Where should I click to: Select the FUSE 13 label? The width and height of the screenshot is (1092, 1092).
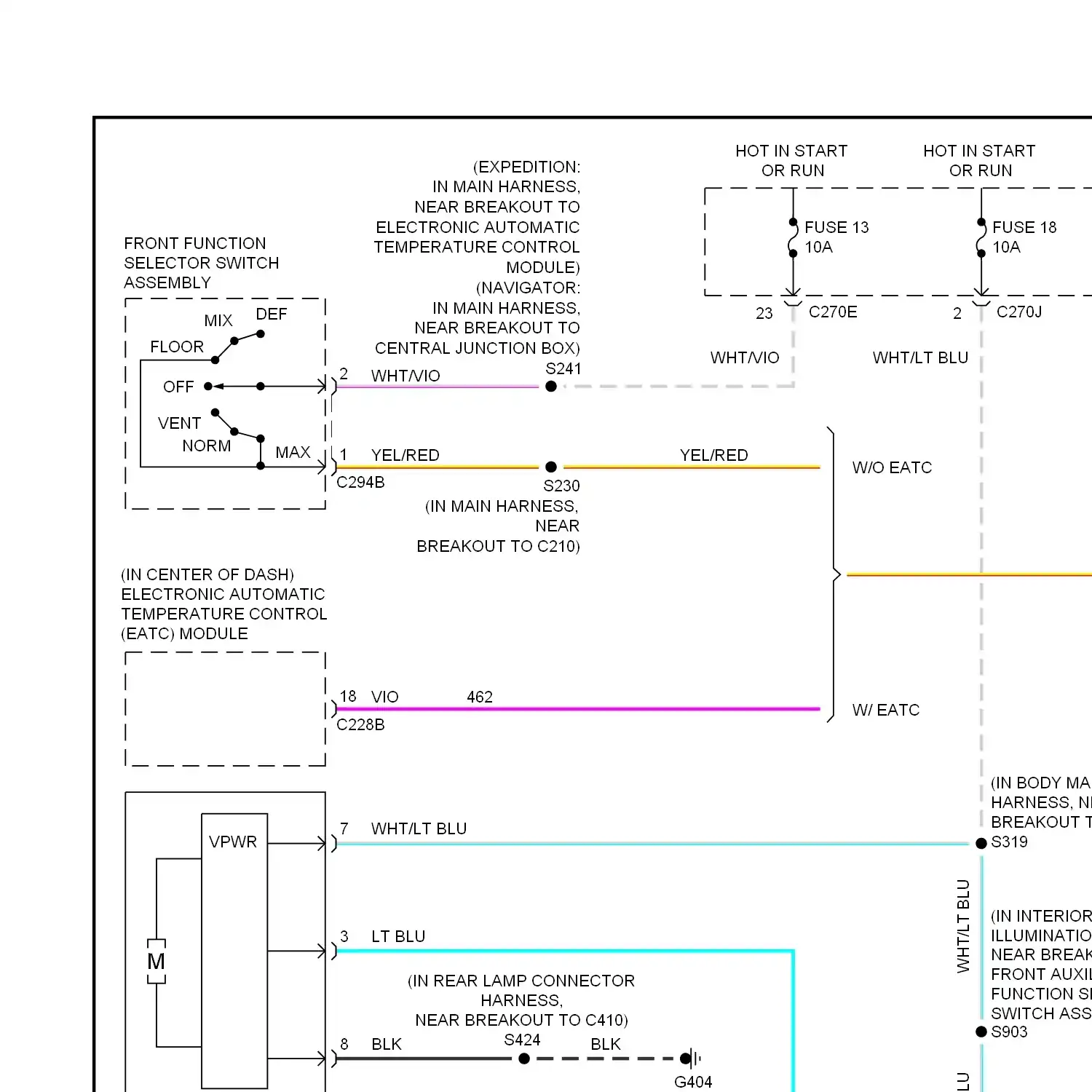836,227
